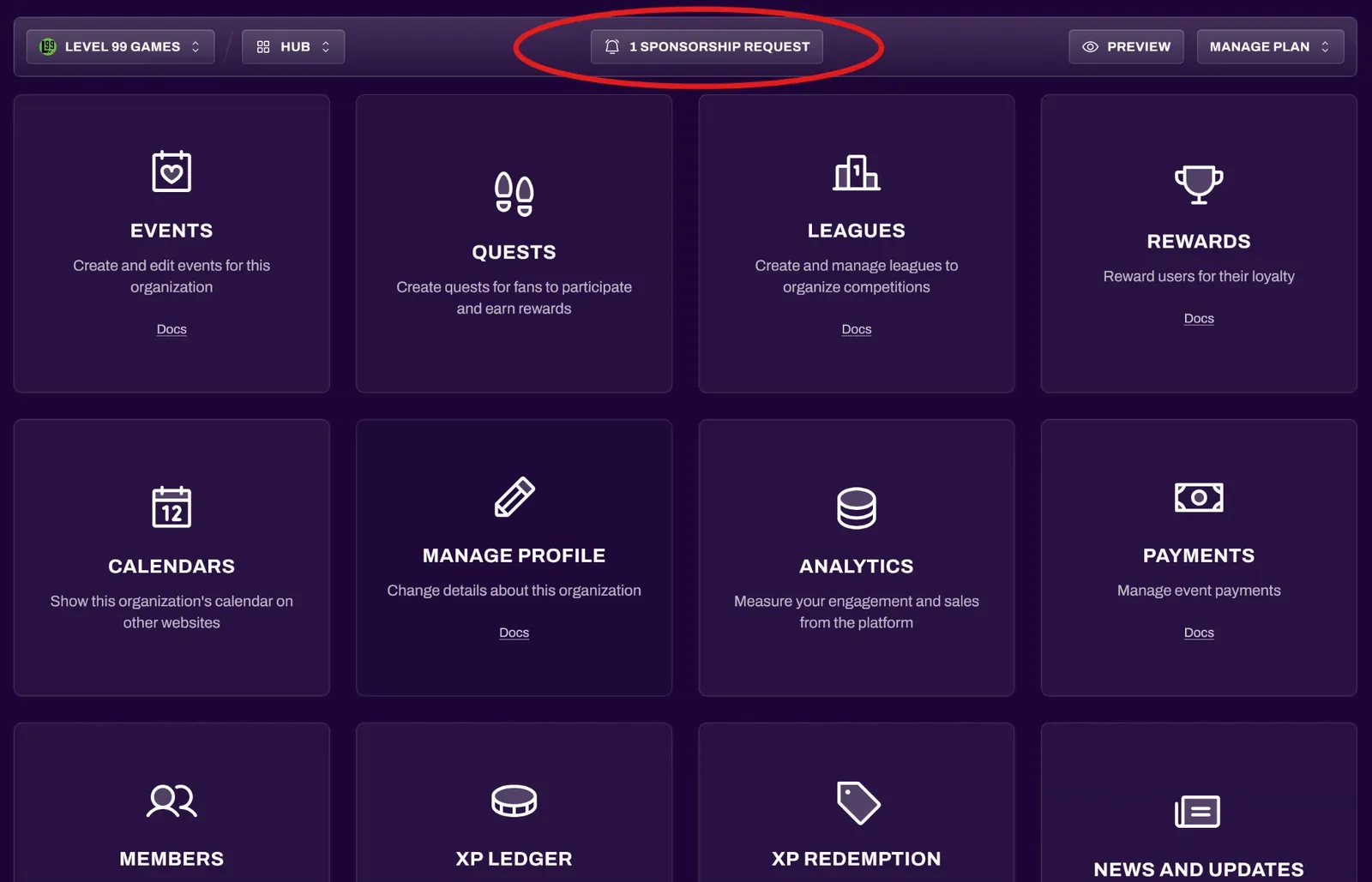Viewport: 1372px width, 882px height.
Task: Open the Calendars date icon
Action: 171,507
